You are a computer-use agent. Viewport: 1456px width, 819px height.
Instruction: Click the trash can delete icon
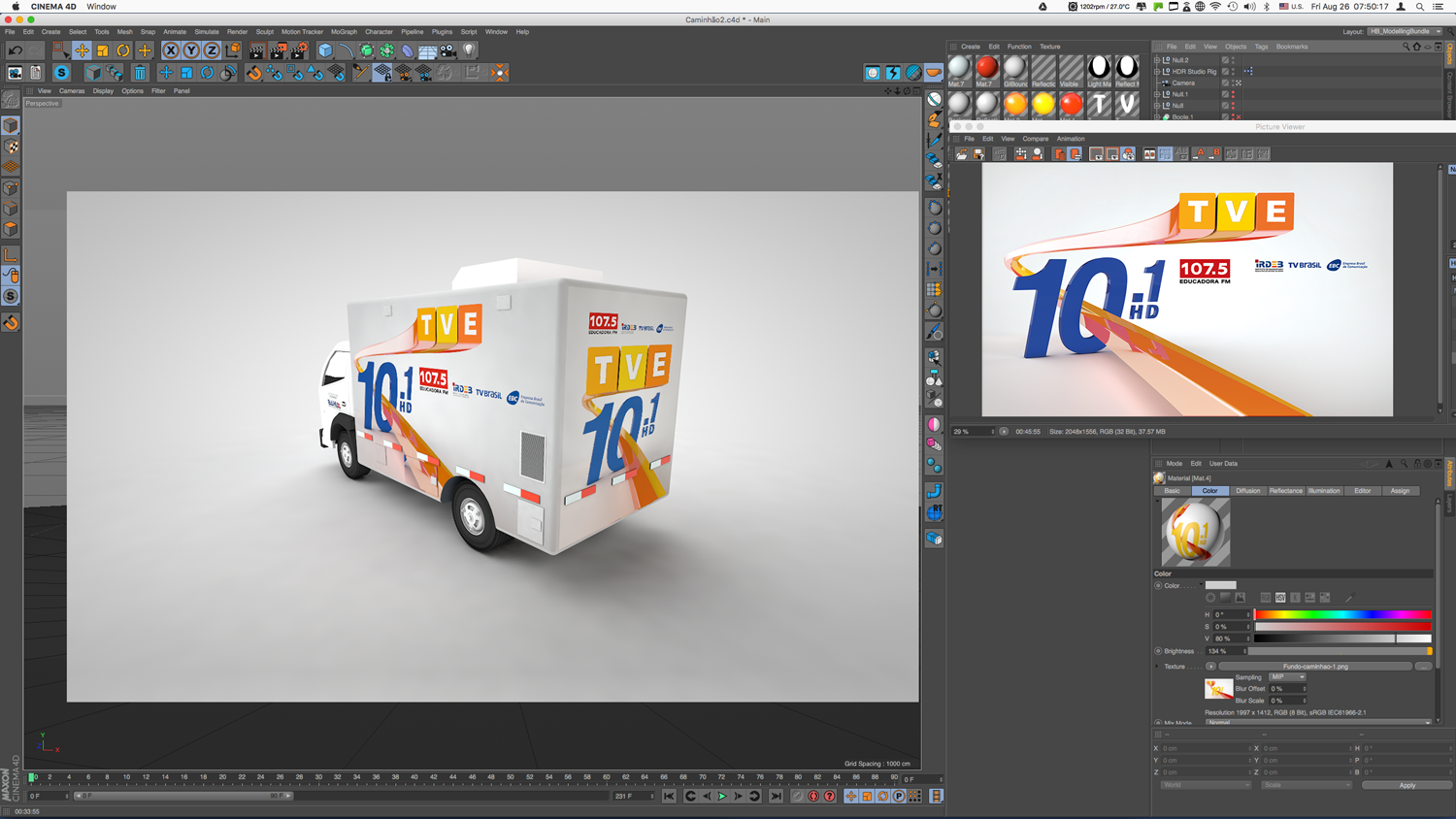140,73
